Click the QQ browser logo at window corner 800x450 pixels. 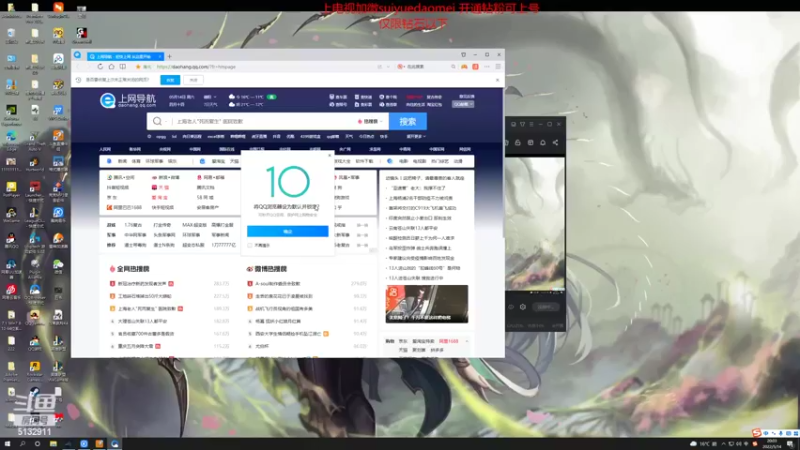78,55
